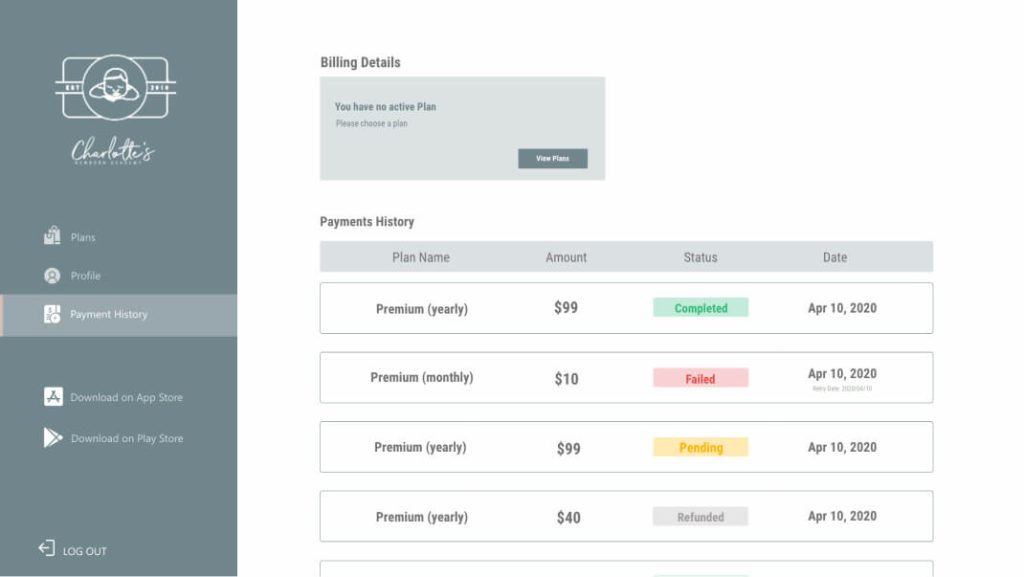
Task: Click the View Plans button
Action: [x=552, y=158]
